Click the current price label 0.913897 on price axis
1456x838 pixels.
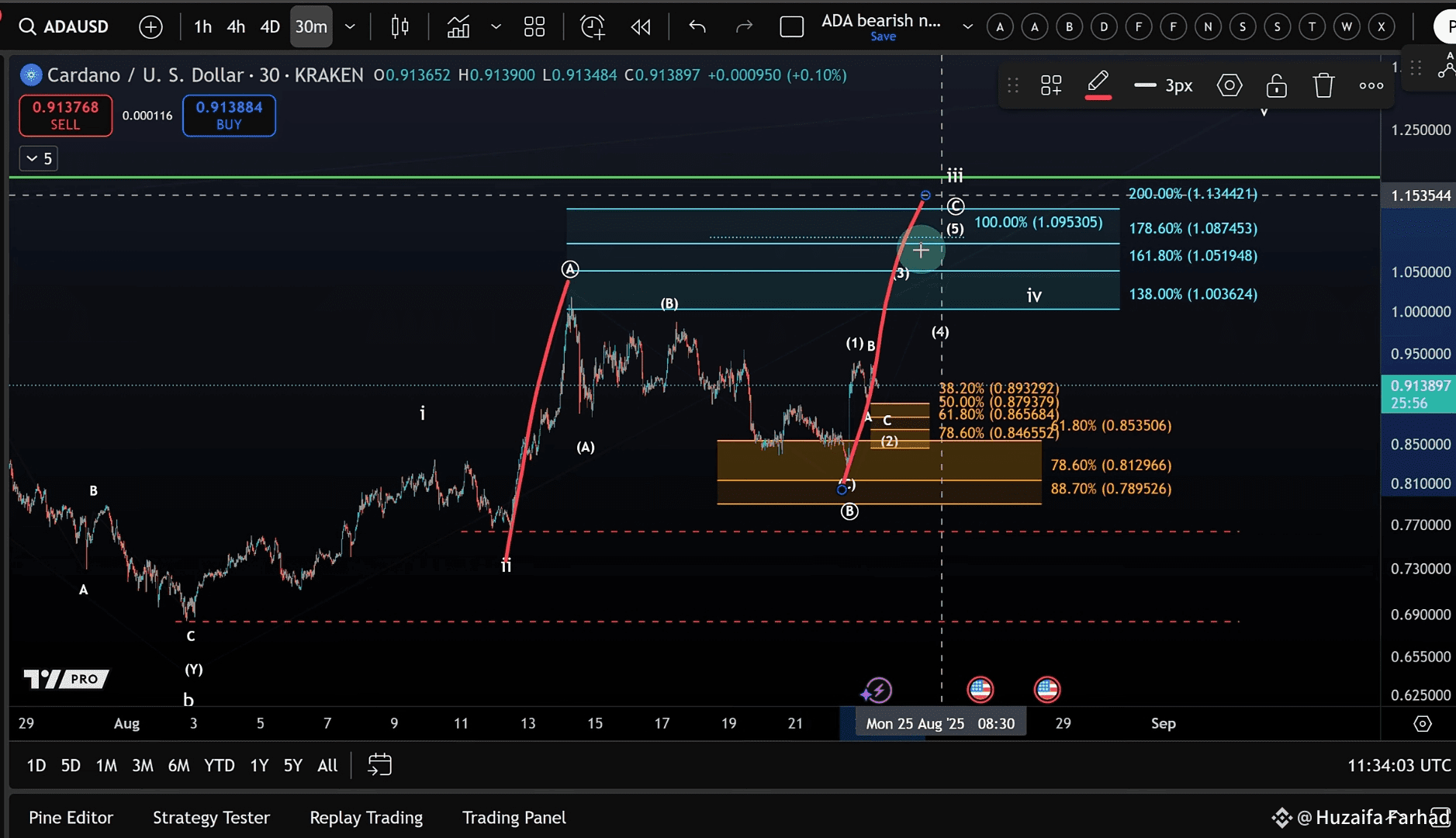coord(1418,394)
